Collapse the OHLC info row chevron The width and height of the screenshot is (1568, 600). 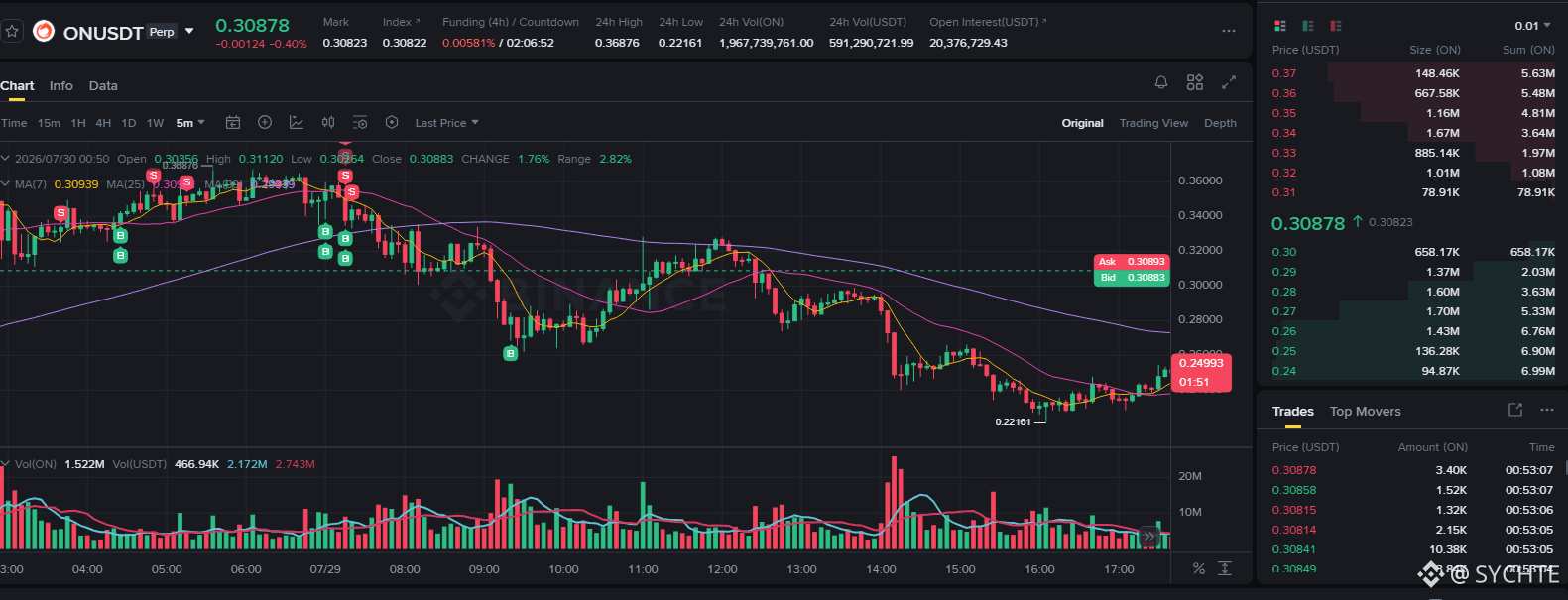coord(6,158)
